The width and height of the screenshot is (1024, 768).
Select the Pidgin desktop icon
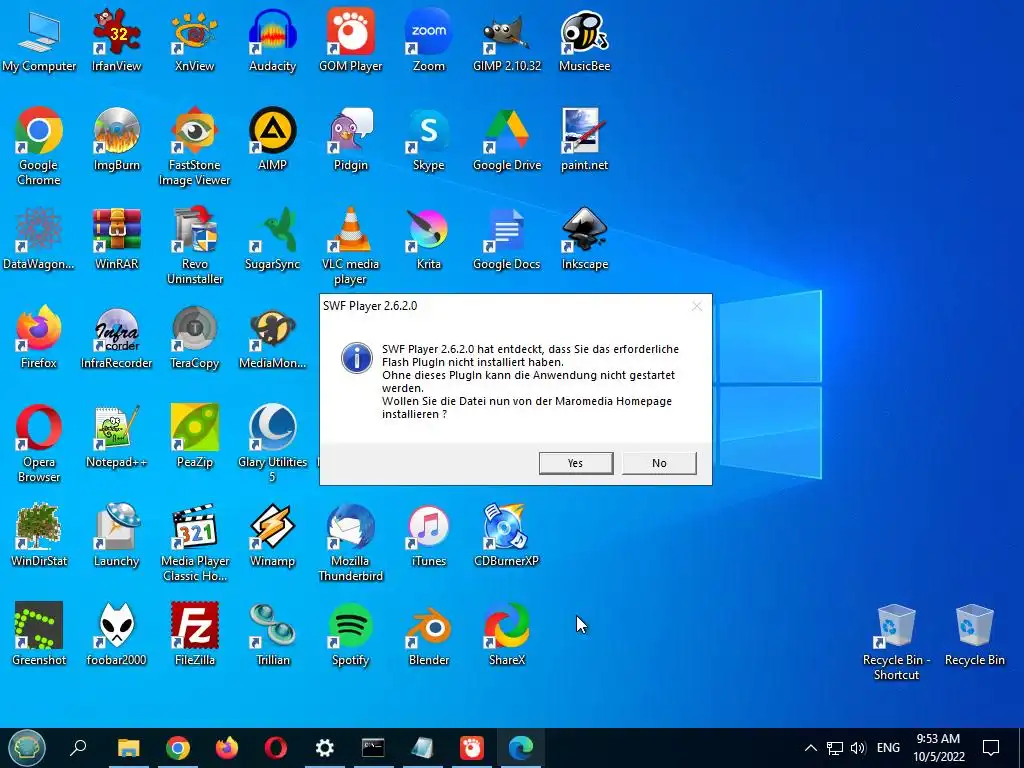pyautogui.click(x=351, y=140)
